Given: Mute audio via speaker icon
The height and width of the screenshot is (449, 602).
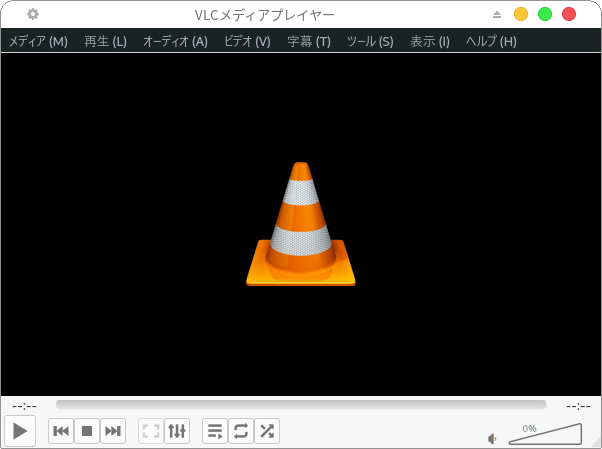Looking at the screenshot, I should click(x=493, y=438).
